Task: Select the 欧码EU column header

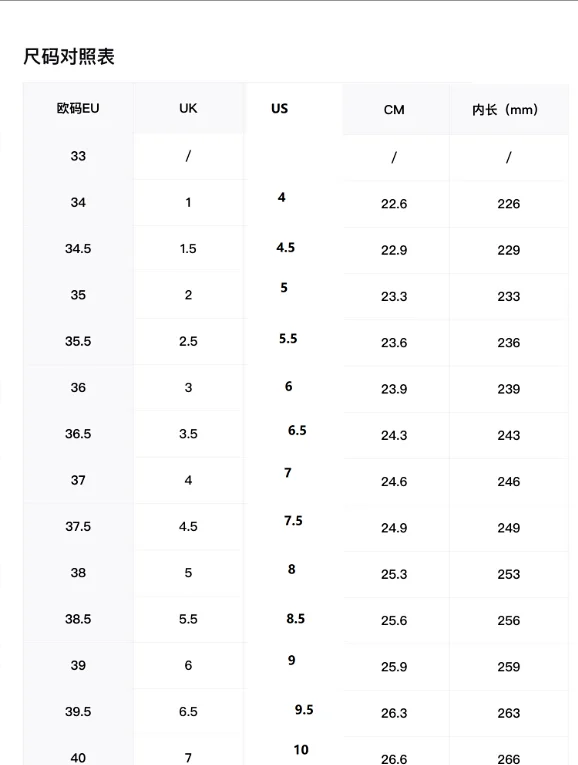Action: pyautogui.click(x=78, y=108)
